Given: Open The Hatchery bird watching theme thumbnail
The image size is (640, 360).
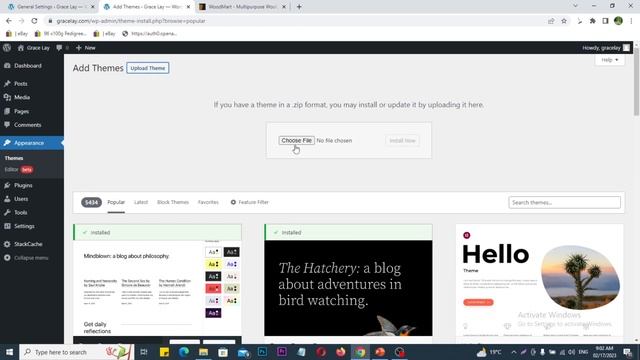Looking at the screenshot, I should coord(348,288).
